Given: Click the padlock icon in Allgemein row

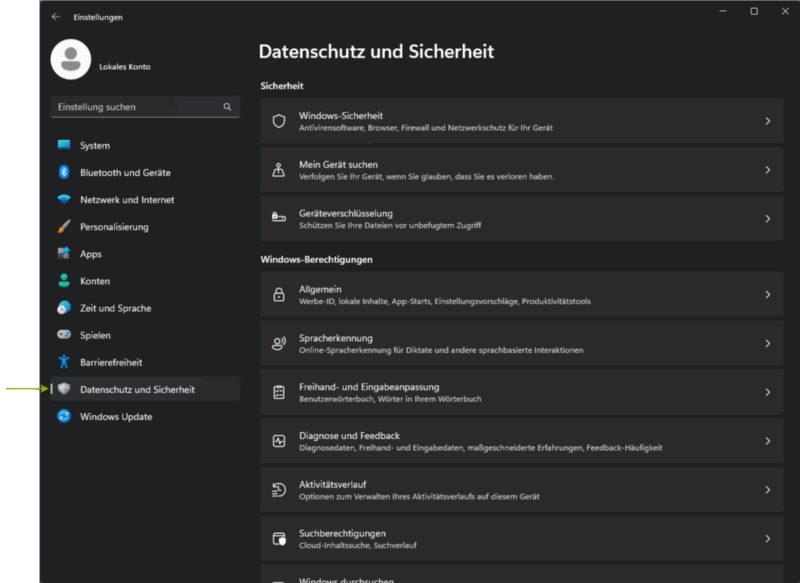Looking at the screenshot, I should [279, 294].
